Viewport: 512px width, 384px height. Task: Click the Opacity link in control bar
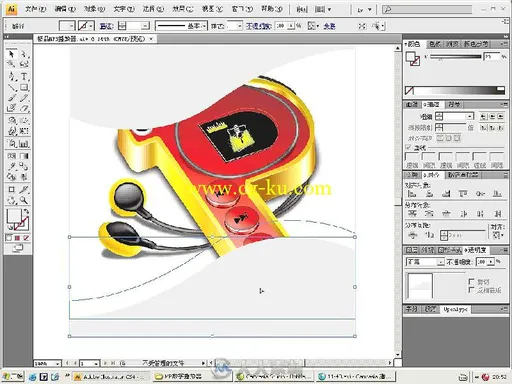258,26
